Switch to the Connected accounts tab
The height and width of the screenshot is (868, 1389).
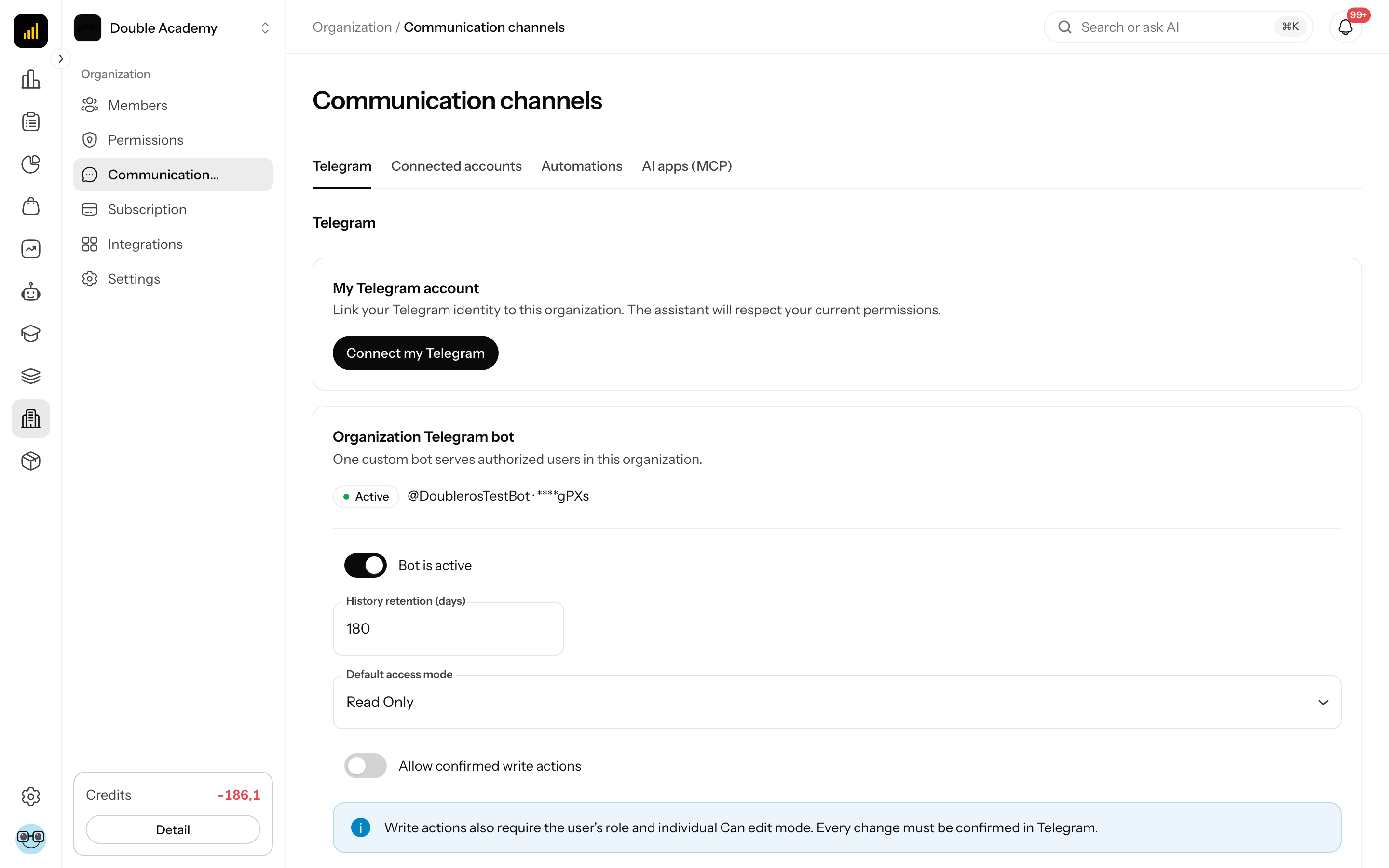point(456,166)
